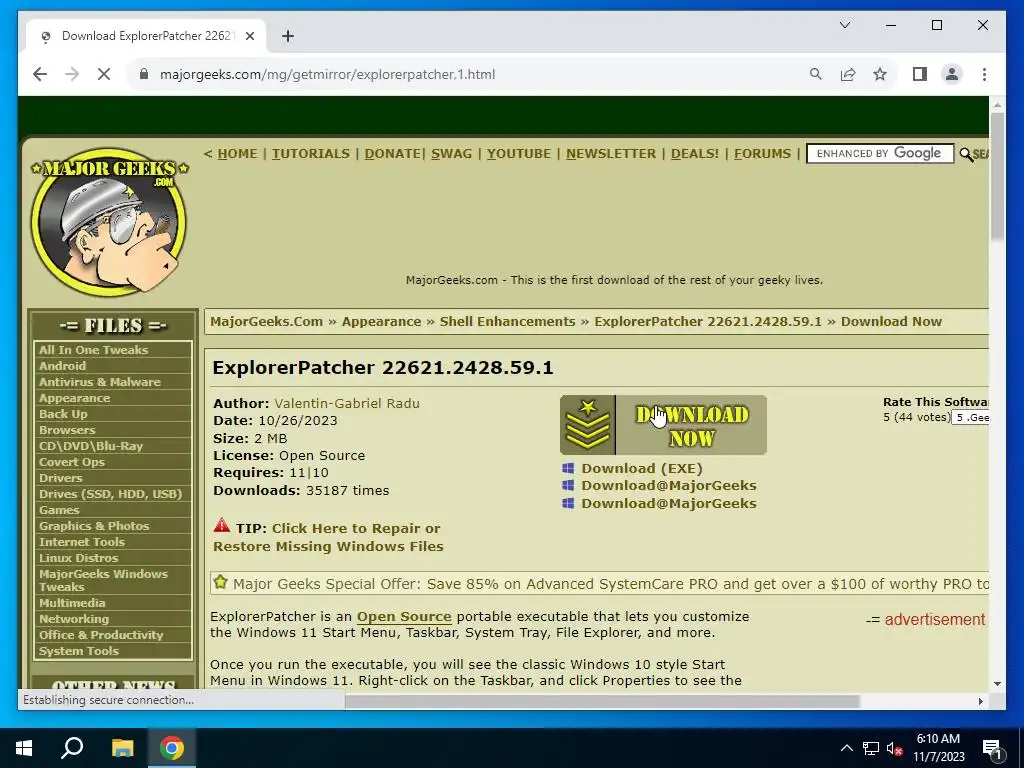
Task: Open the tab search dropdown chevron
Action: [x=844, y=25]
